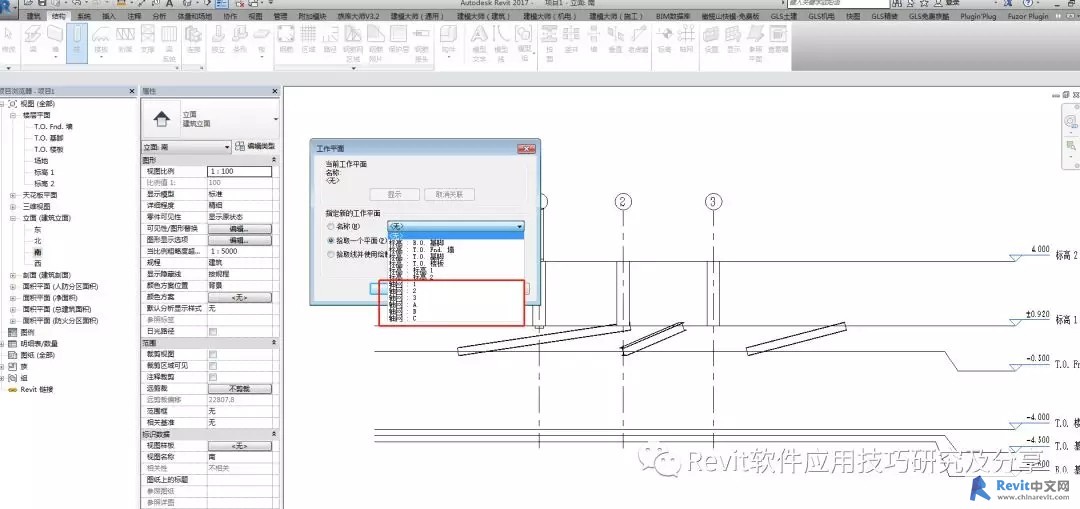
Task: Choose 轴网 : 1 in the dropdown list
Action: click(456, 283)
